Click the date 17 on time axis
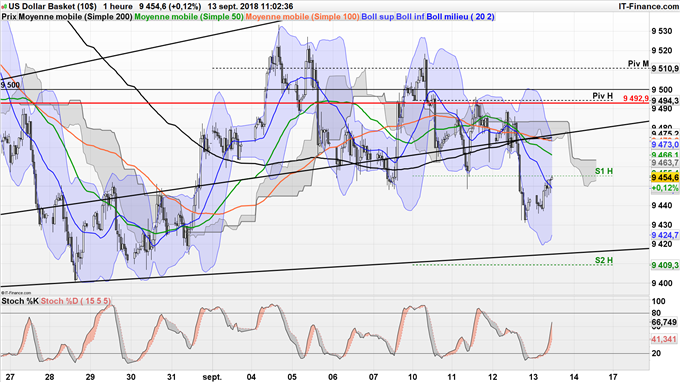Screen dimensions: 680x382 (613, 377)
